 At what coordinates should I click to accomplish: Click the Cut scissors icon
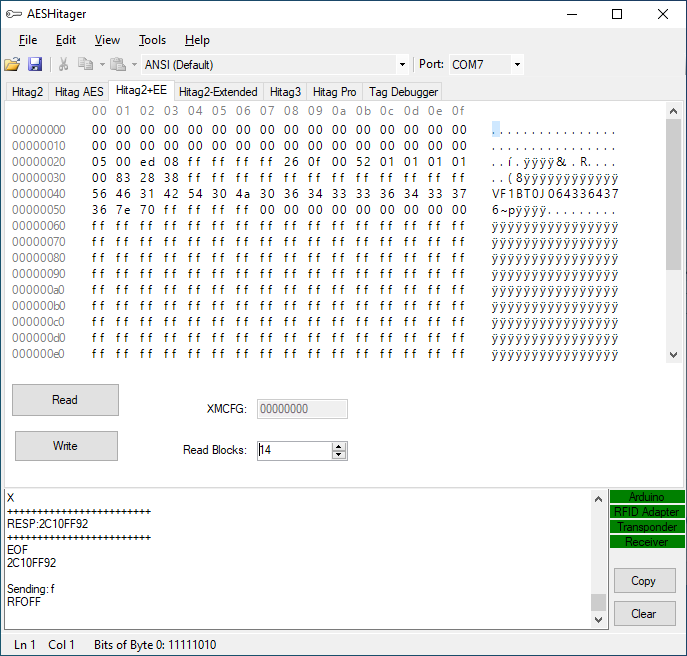(64, 64)
